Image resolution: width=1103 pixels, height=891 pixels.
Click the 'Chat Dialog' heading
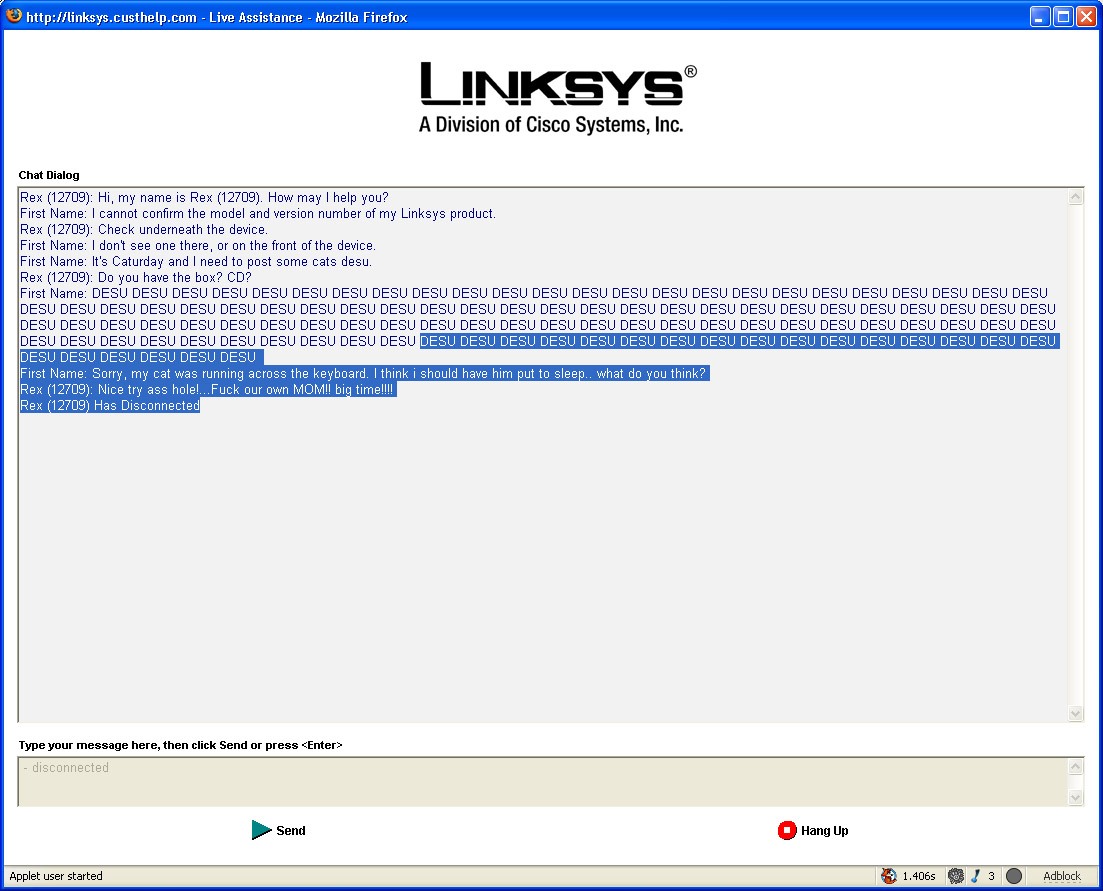click(49, 175)
